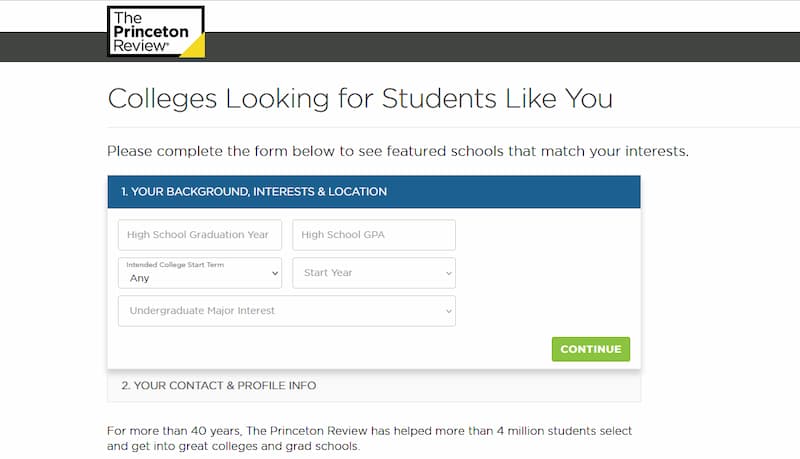Click the chevron arrow on Start Year
The height and width of the screenshot is (459, 800).
tap(449, 273)
